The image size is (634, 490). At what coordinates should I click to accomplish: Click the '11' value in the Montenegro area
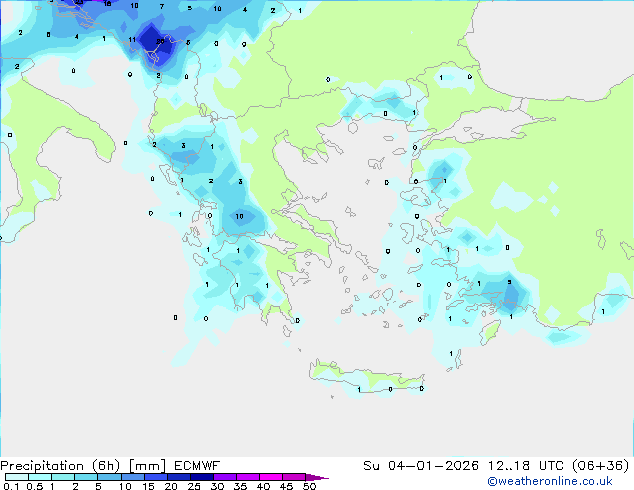click(x=132, y=40)
